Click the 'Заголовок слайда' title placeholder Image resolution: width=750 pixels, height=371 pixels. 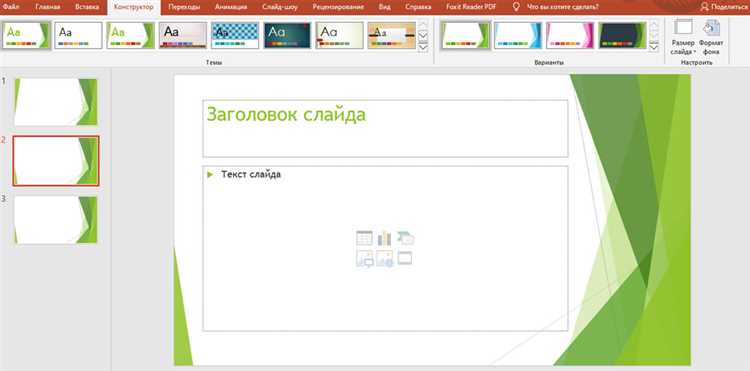(x=385, y=128)
